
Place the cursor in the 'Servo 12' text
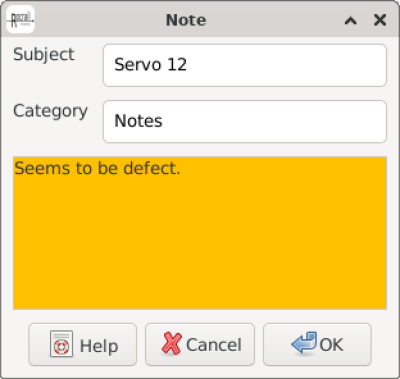pyautogui.click(x=150, y=65)
